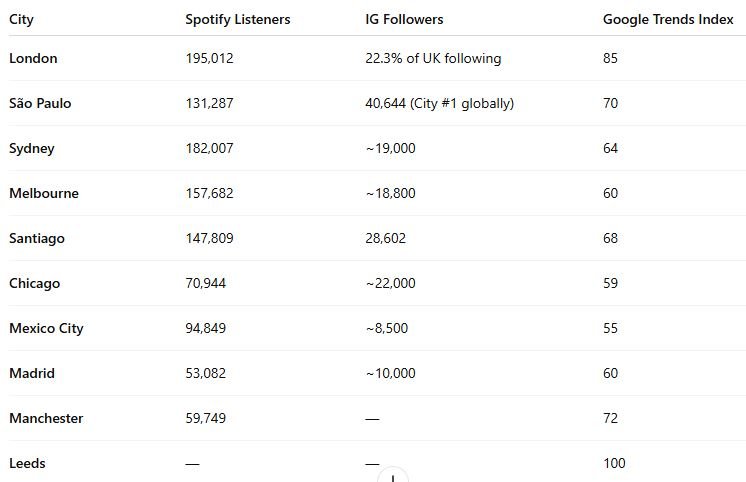
Task: Click London's 195,012 Spotify listeners value
Action: tap(209, 58)
